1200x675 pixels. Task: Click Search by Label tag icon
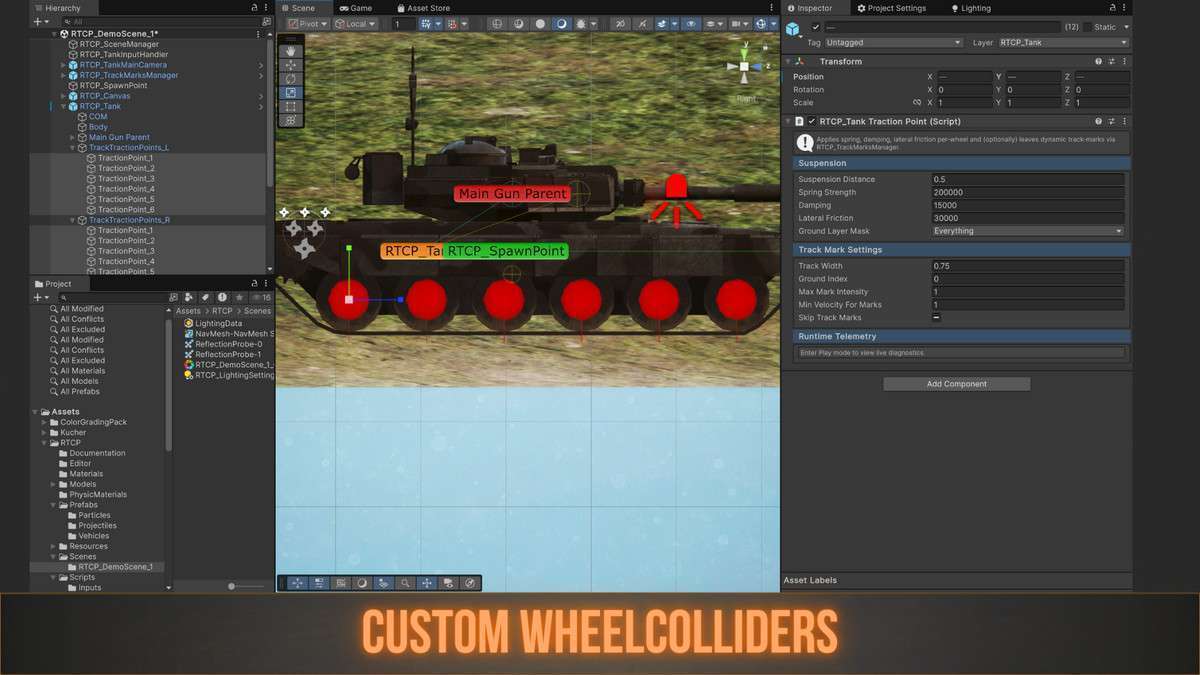click(205, 297)
